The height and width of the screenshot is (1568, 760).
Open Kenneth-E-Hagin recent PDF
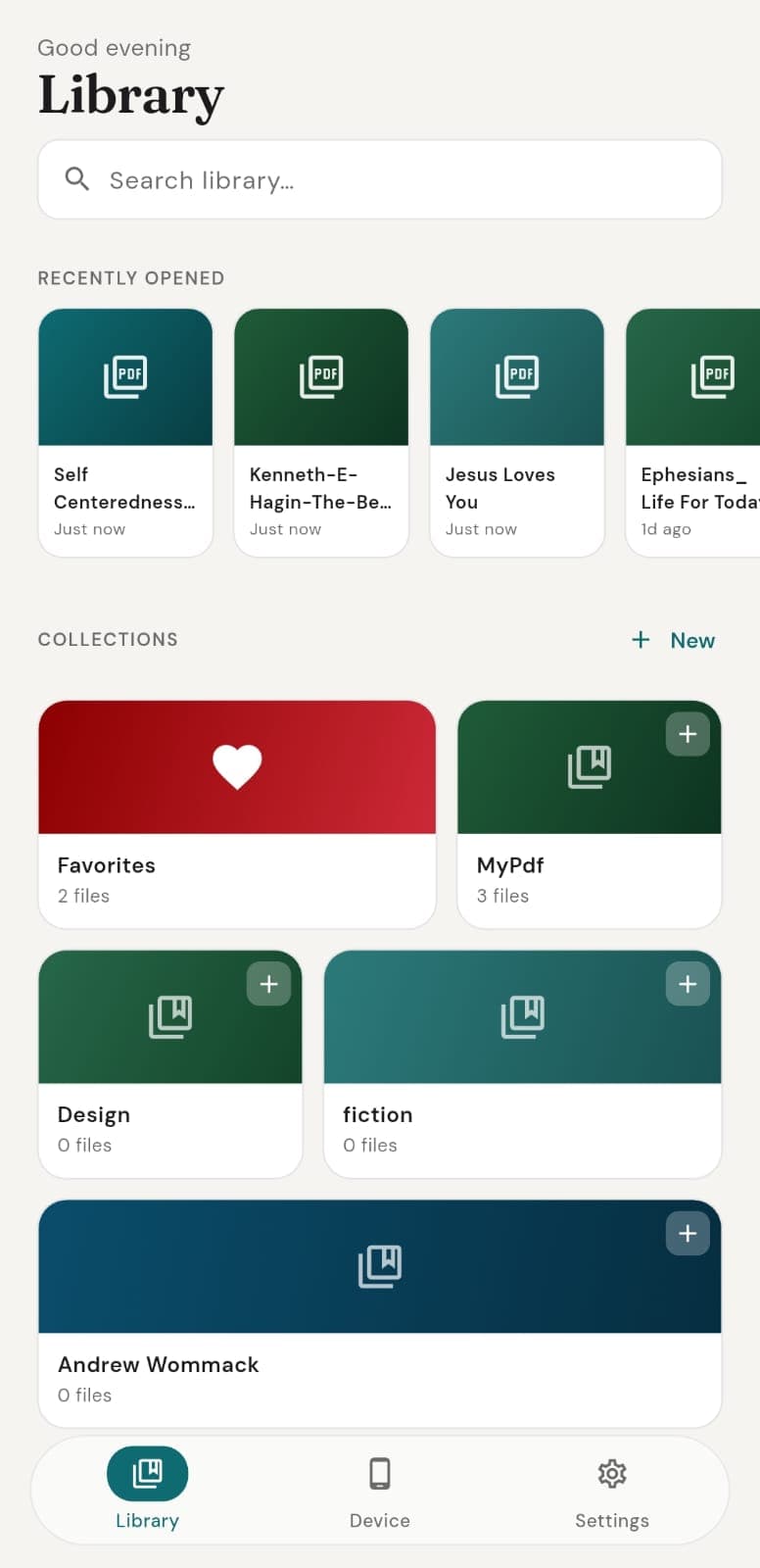tap(321, 433)
